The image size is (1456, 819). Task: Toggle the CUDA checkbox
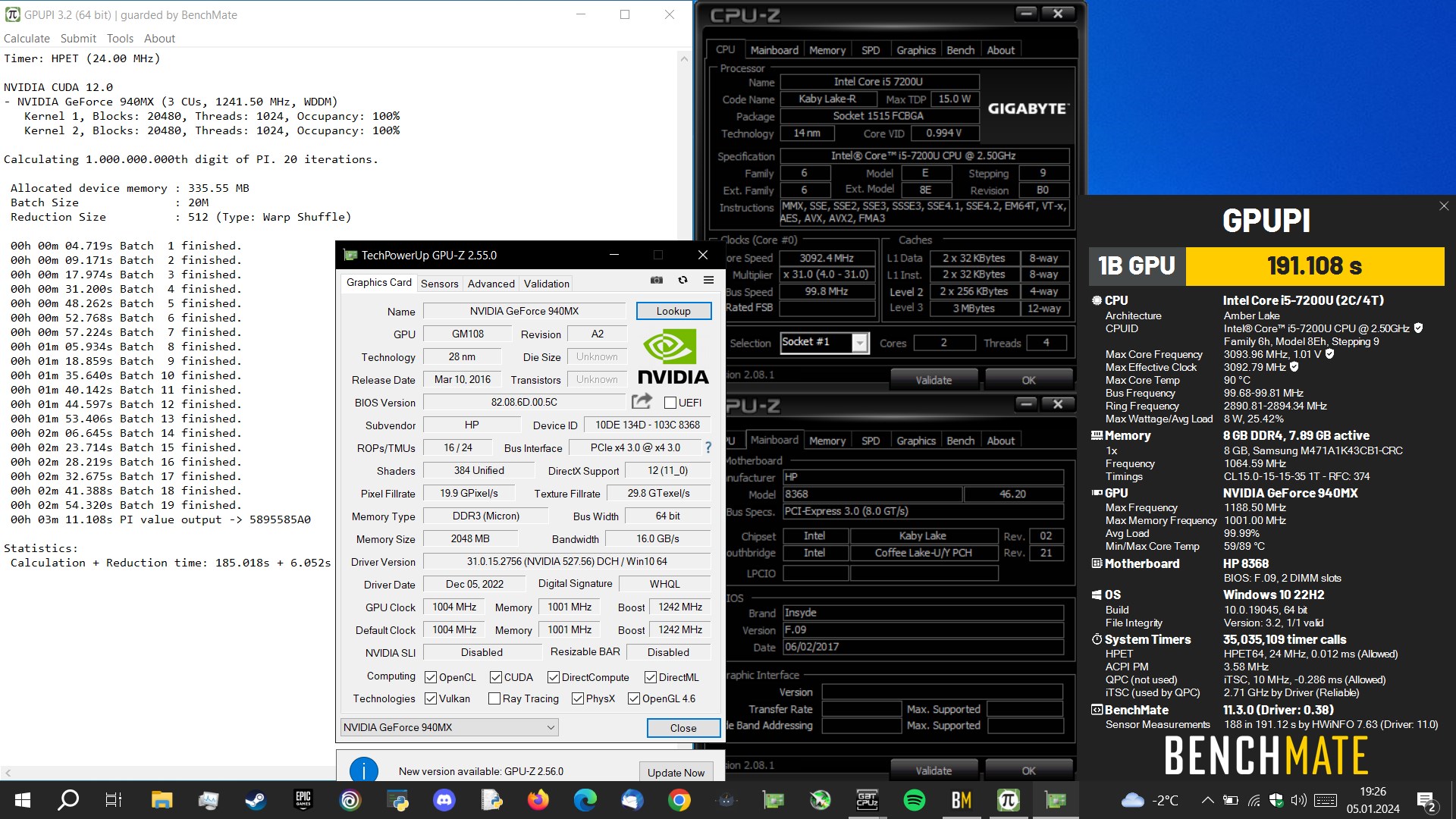coord(496,677)
